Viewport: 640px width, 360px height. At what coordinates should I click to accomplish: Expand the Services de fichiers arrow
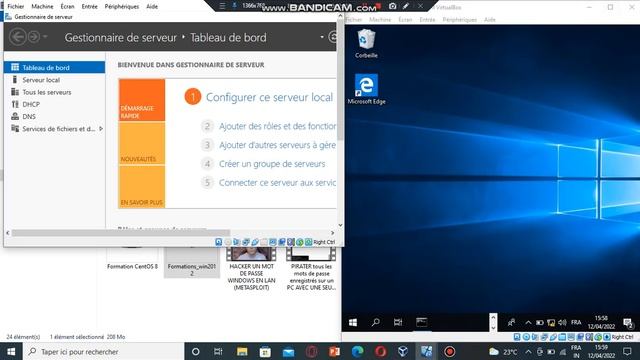(101, 129)
